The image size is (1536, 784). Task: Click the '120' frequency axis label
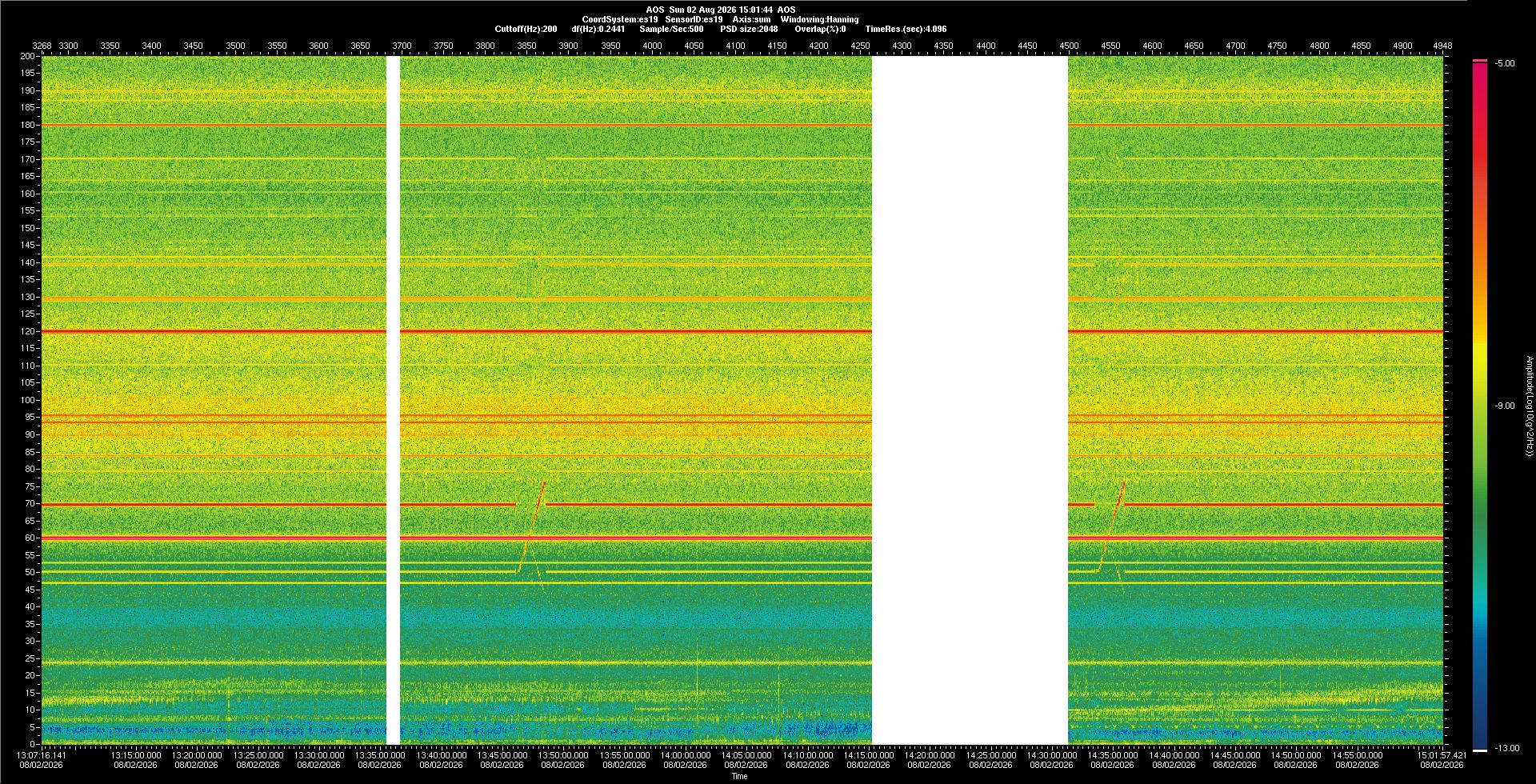tap(28, 331)
